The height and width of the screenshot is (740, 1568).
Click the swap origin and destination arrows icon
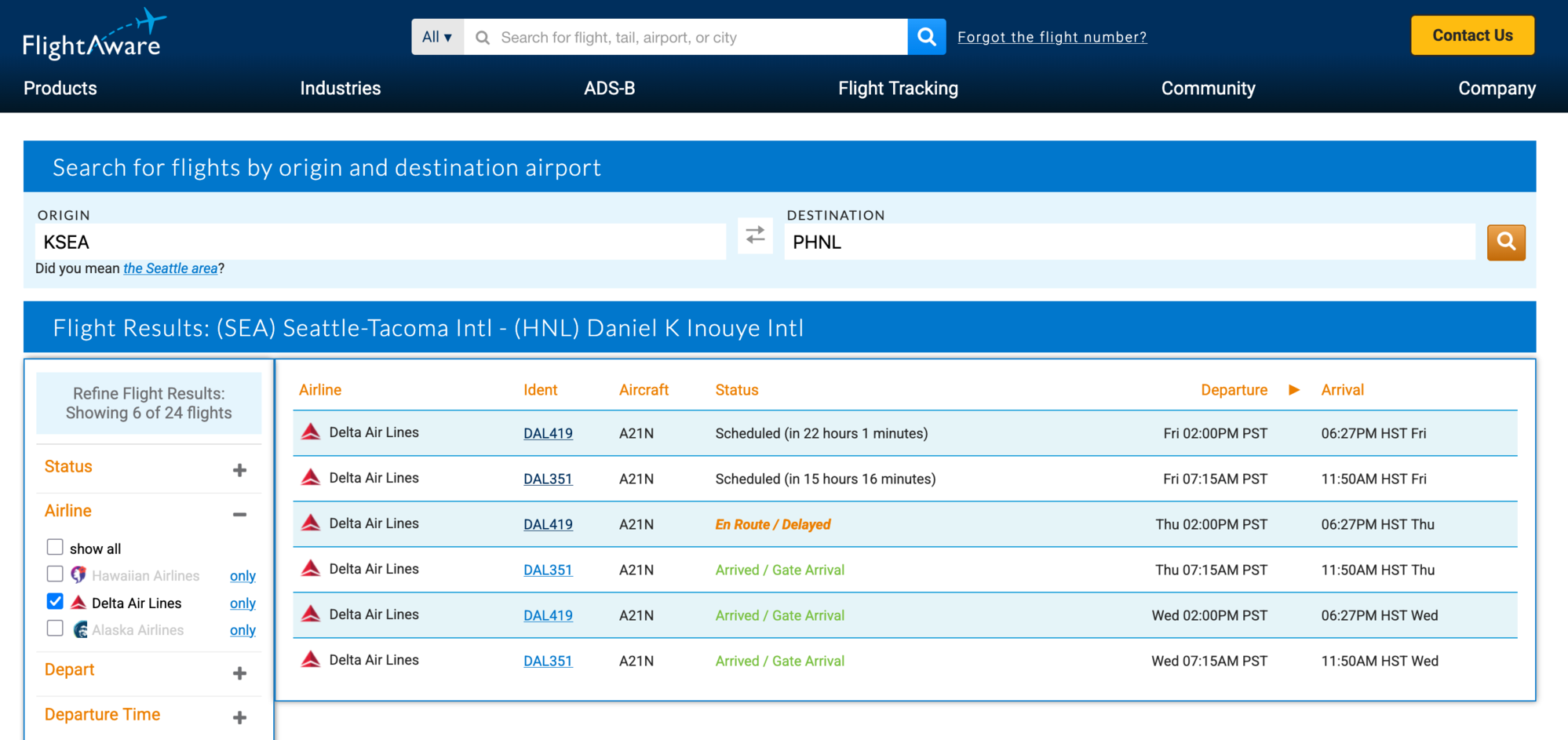tap(755, 235)
